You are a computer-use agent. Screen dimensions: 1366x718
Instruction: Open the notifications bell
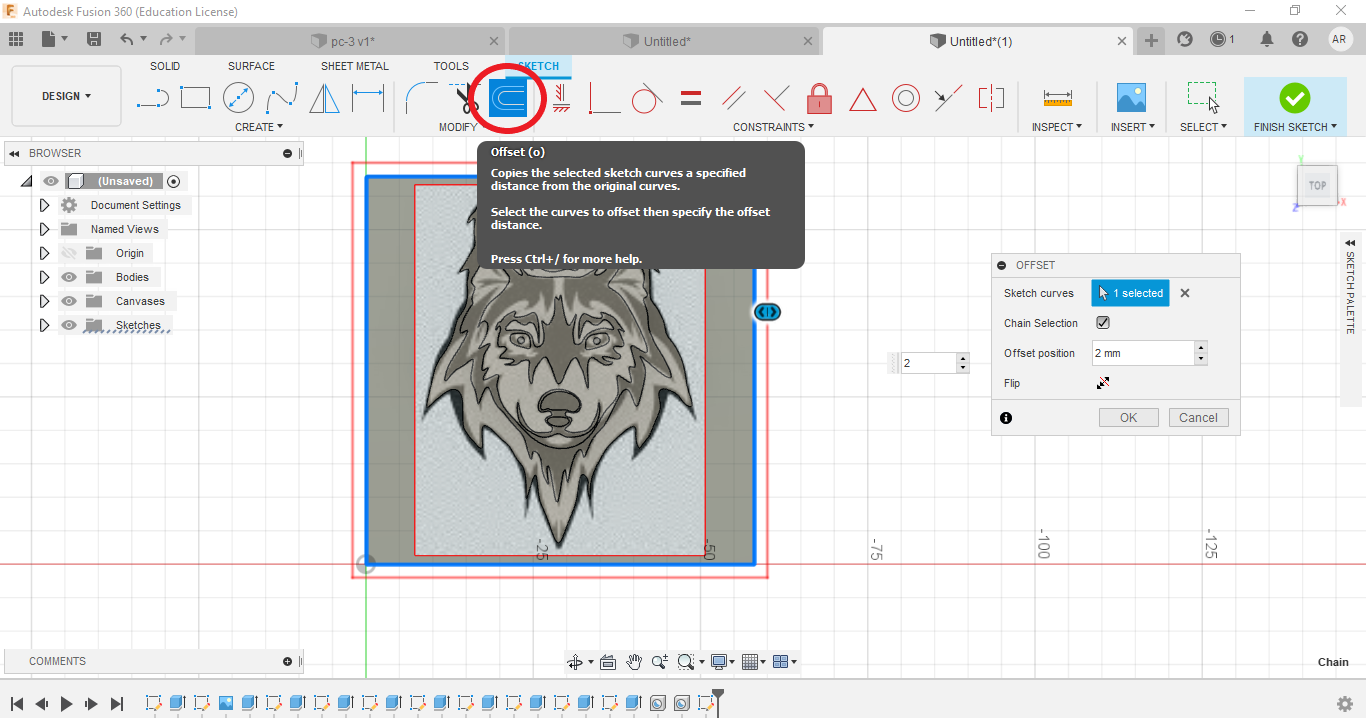pyautogui.click(x=1267, y=39)
